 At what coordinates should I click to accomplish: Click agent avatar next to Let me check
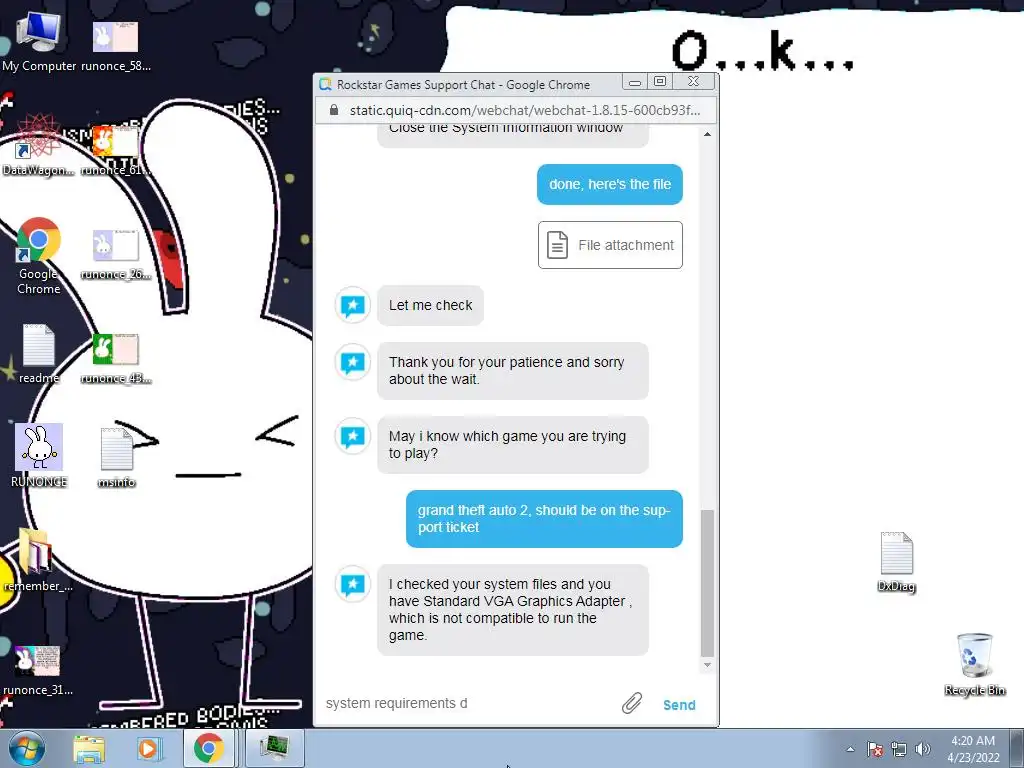(353, 305)
